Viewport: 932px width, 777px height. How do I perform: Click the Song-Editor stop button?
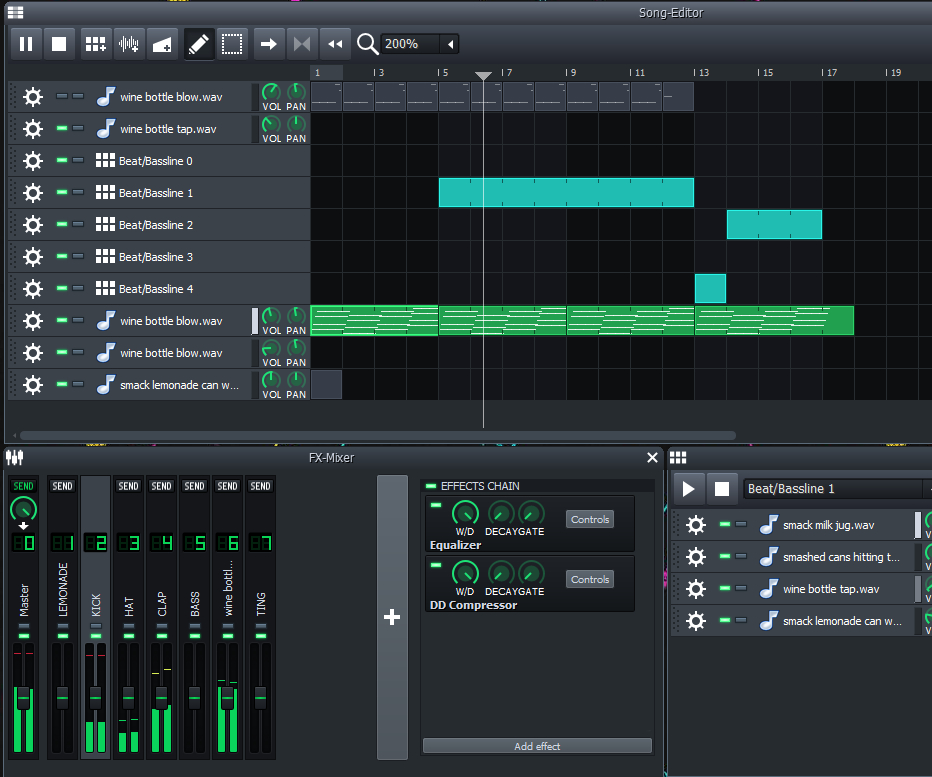click(x=59, y=44)
